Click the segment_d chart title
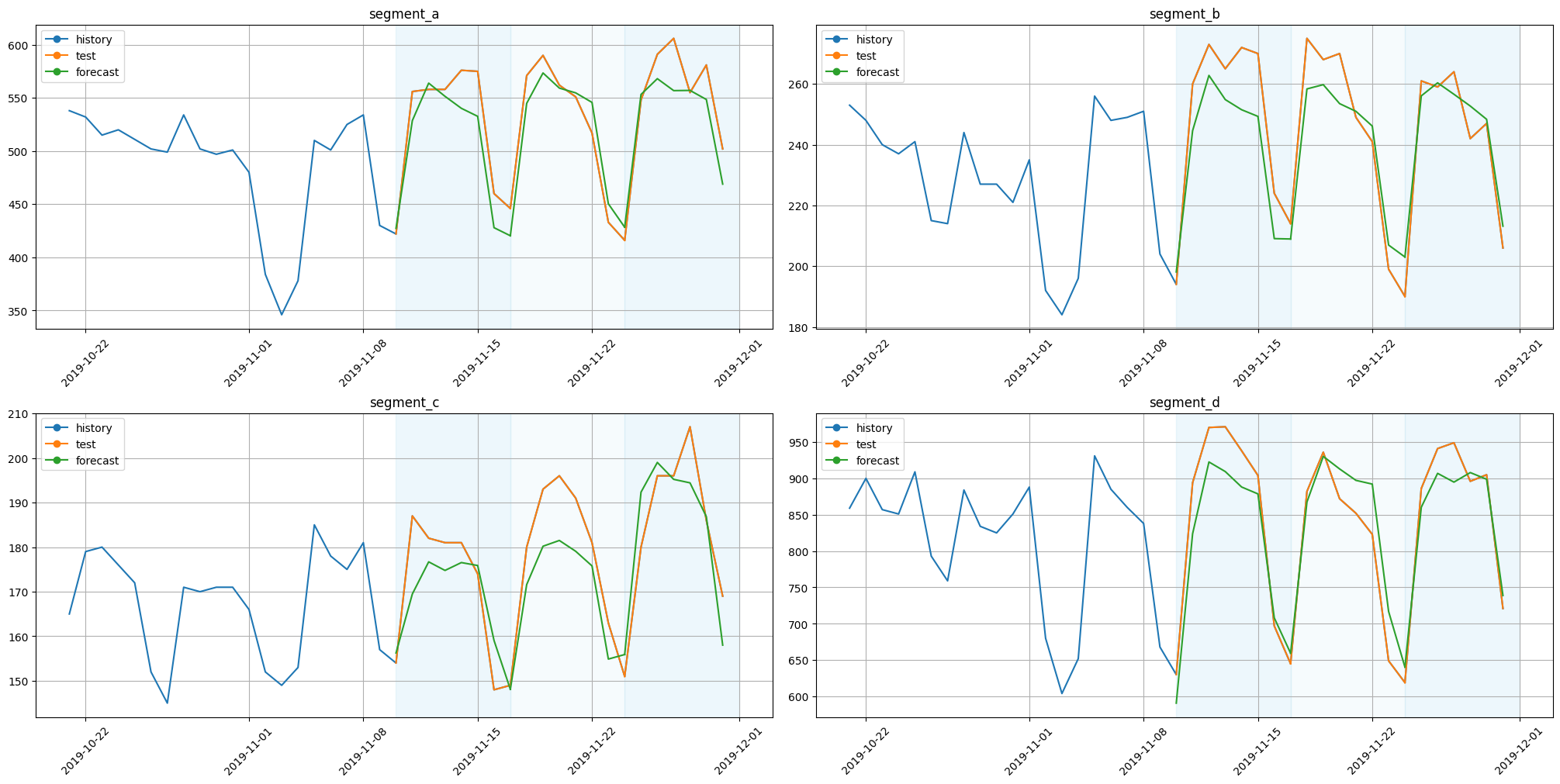The height and width of the screenshot is (784, 1560). (x=1185, y=402)
